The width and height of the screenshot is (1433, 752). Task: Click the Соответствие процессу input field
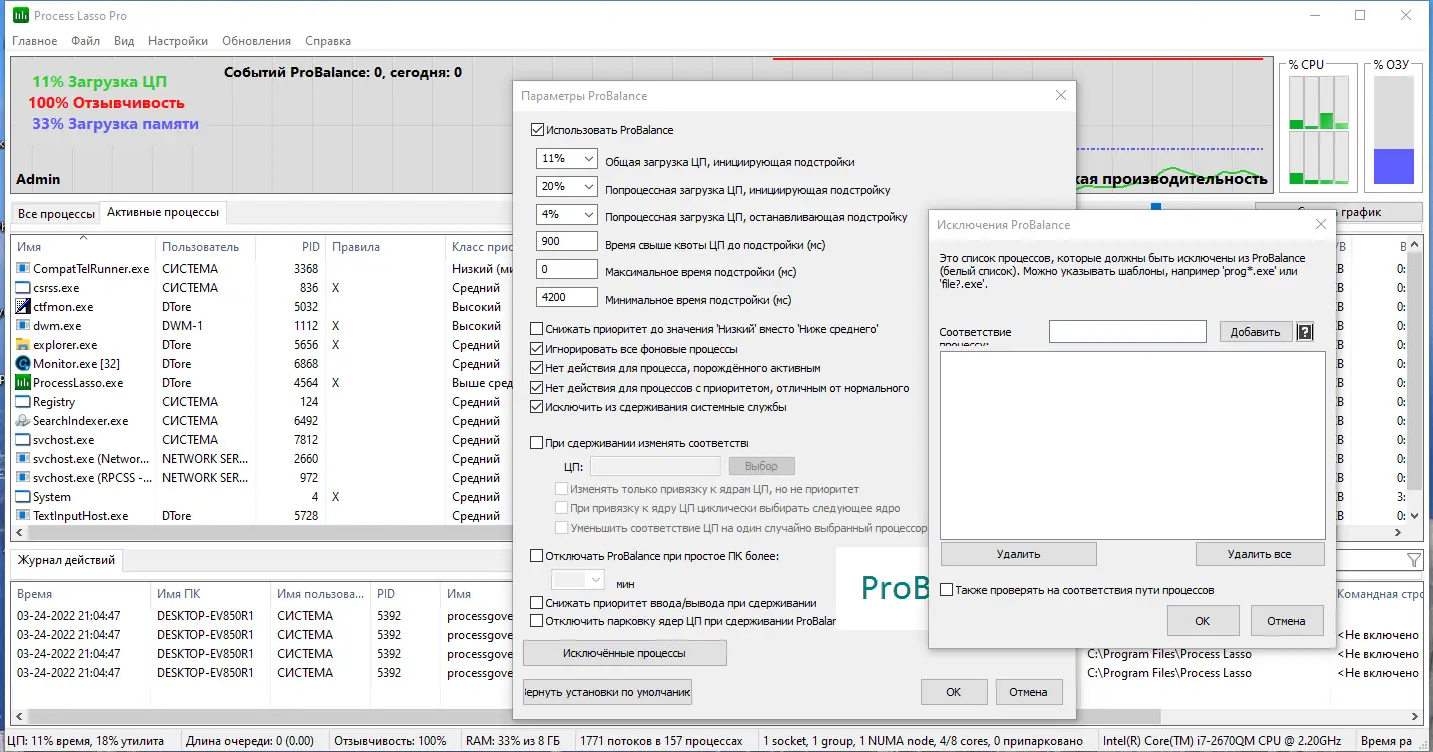[1128, 331]
